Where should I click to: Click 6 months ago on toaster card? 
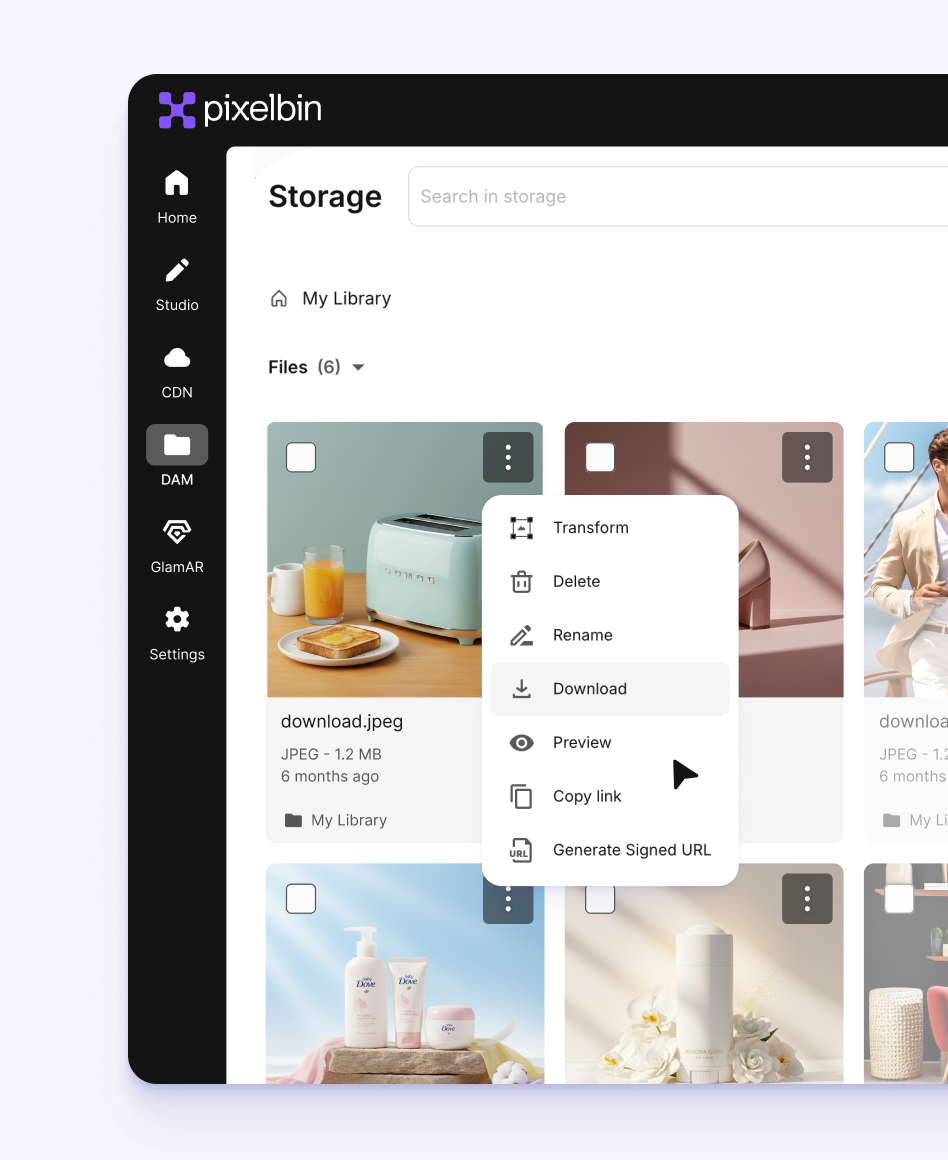click(329, 776)
